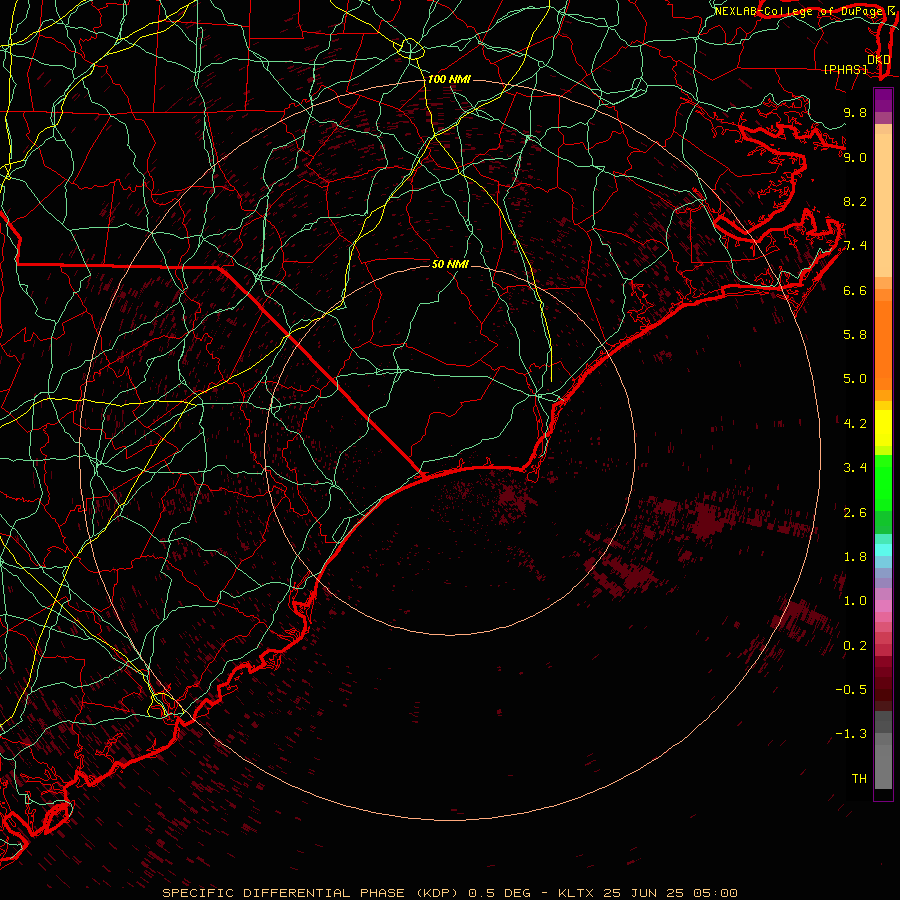The image size is (900, 900).
Task: Click the 5.0 value on the color scale
Action: (x=855, y=379)
